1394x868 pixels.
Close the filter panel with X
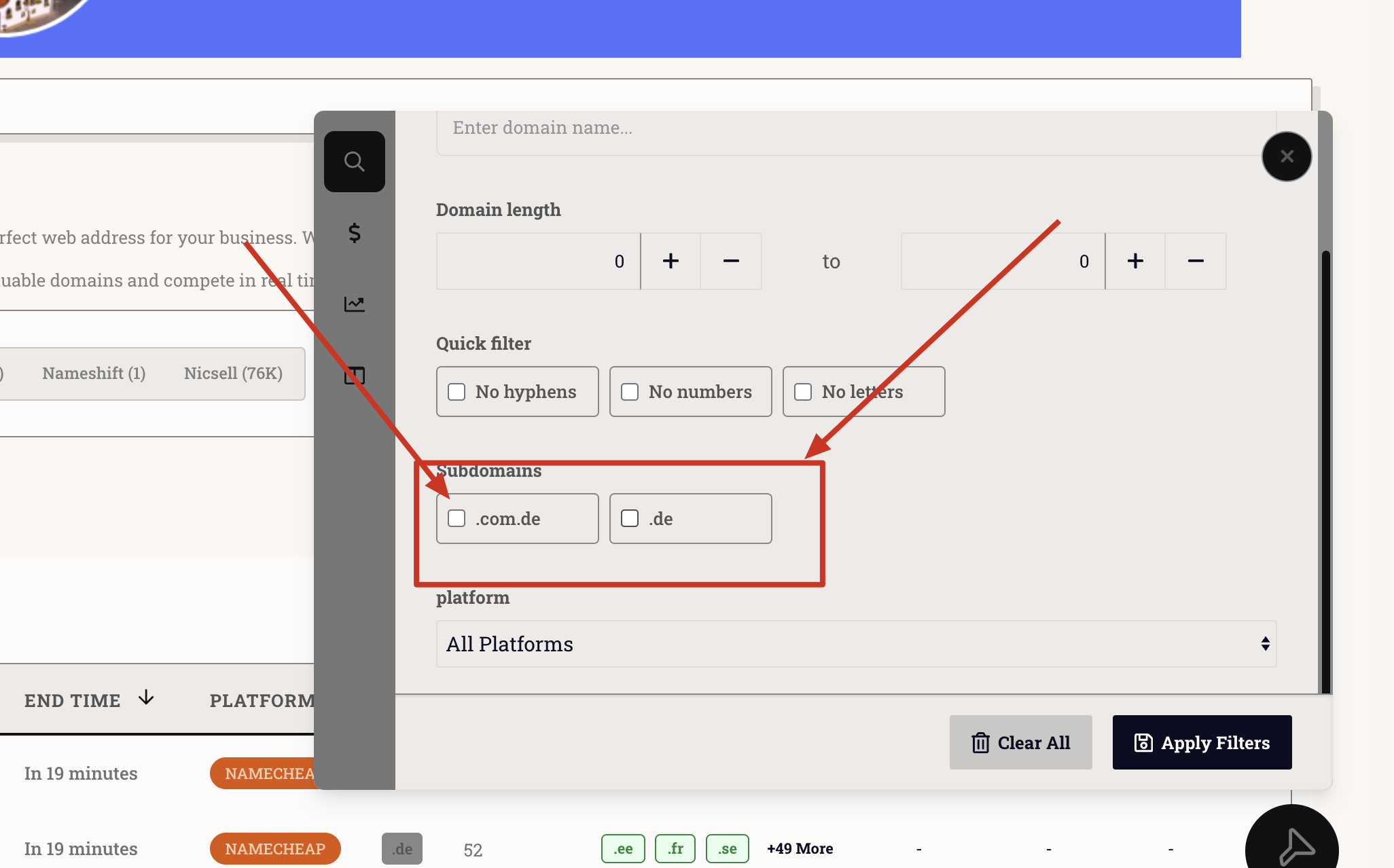[x=1286, y=157]
